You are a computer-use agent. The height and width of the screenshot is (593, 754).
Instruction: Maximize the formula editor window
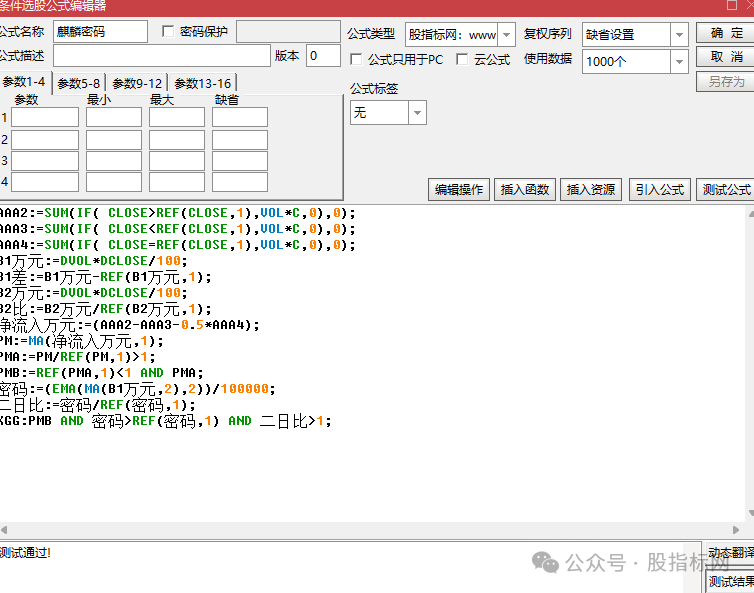pyautogui.click(x=732, y=5)
